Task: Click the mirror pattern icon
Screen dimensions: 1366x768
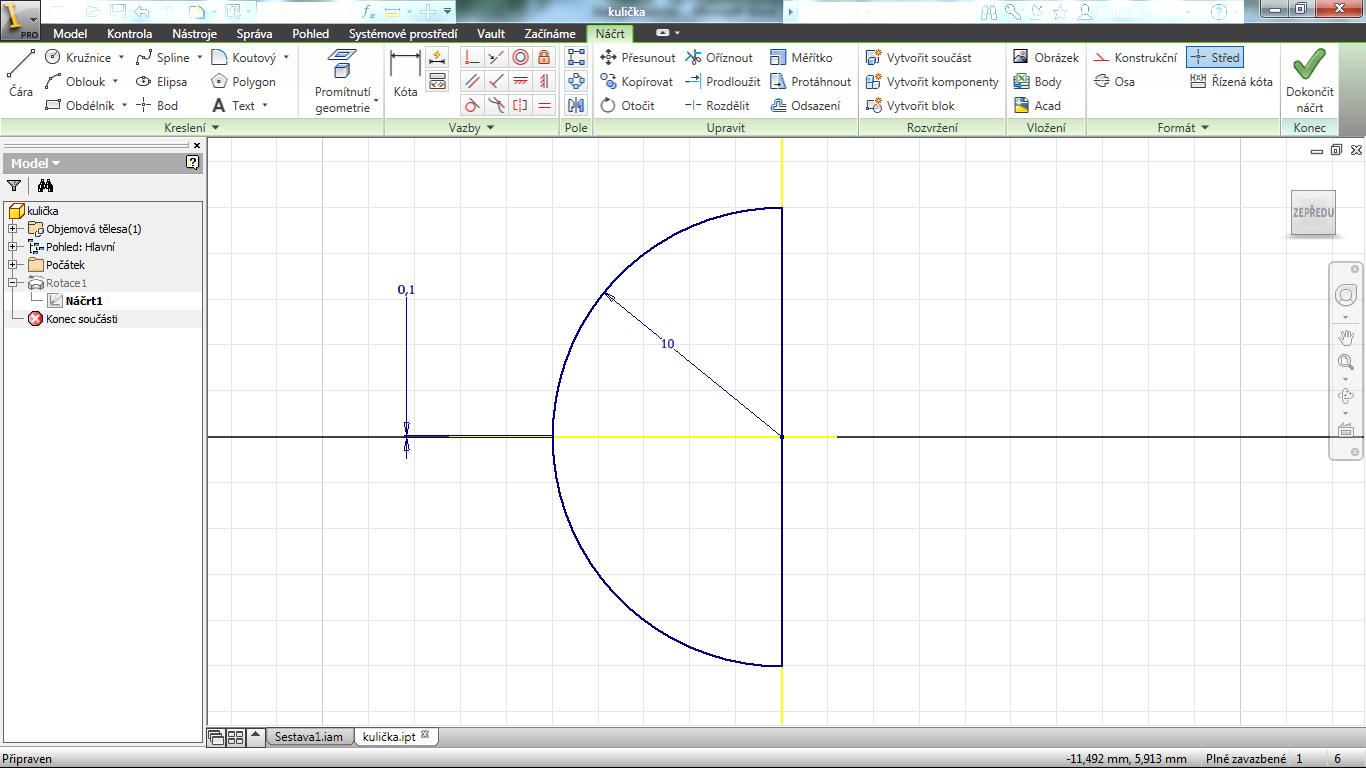Action: [x=576, y=105]
